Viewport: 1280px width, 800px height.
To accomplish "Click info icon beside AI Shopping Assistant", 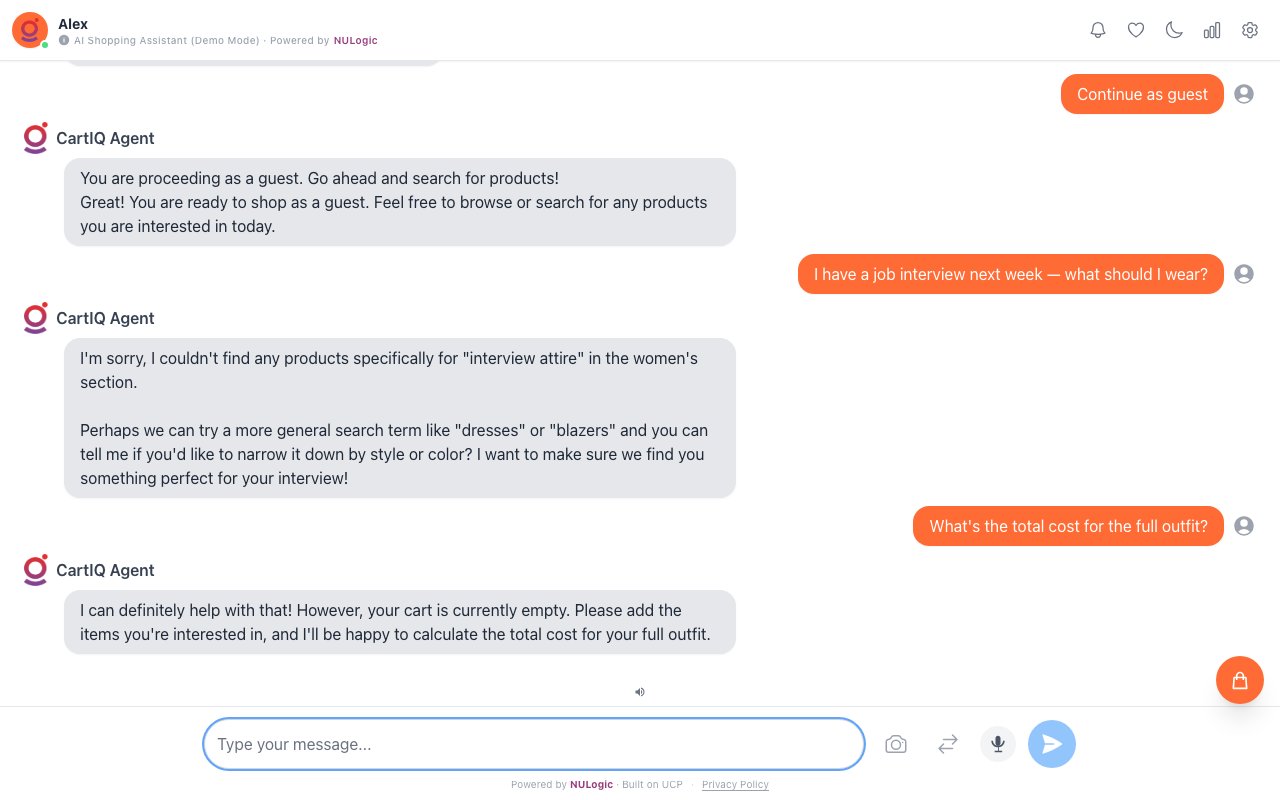I will click(64, 41).
